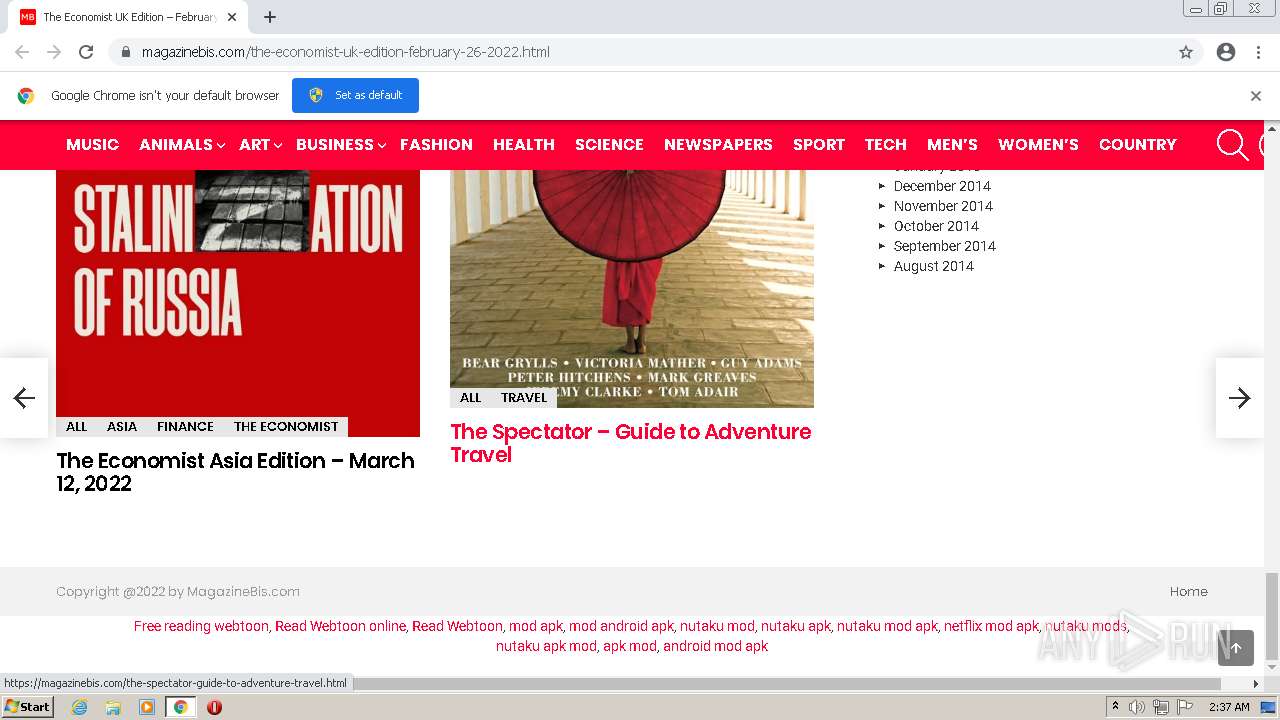Open The Spectator Guide to Adventure Travel
Screen dimensions: 1280x720
(x=631, y=443)
